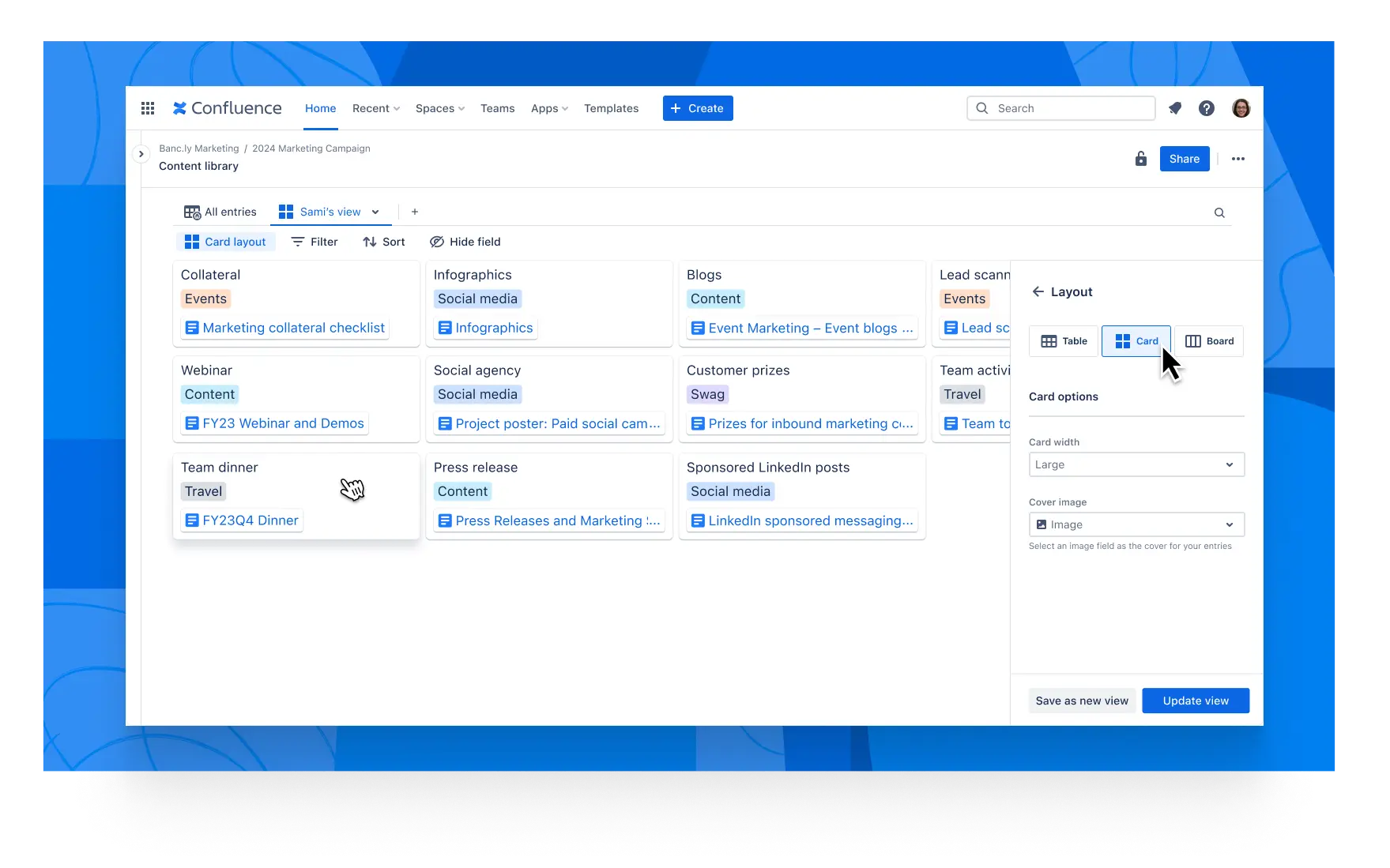Click the Share button
Screen dimensions: 1390x868
(1185, 159)
